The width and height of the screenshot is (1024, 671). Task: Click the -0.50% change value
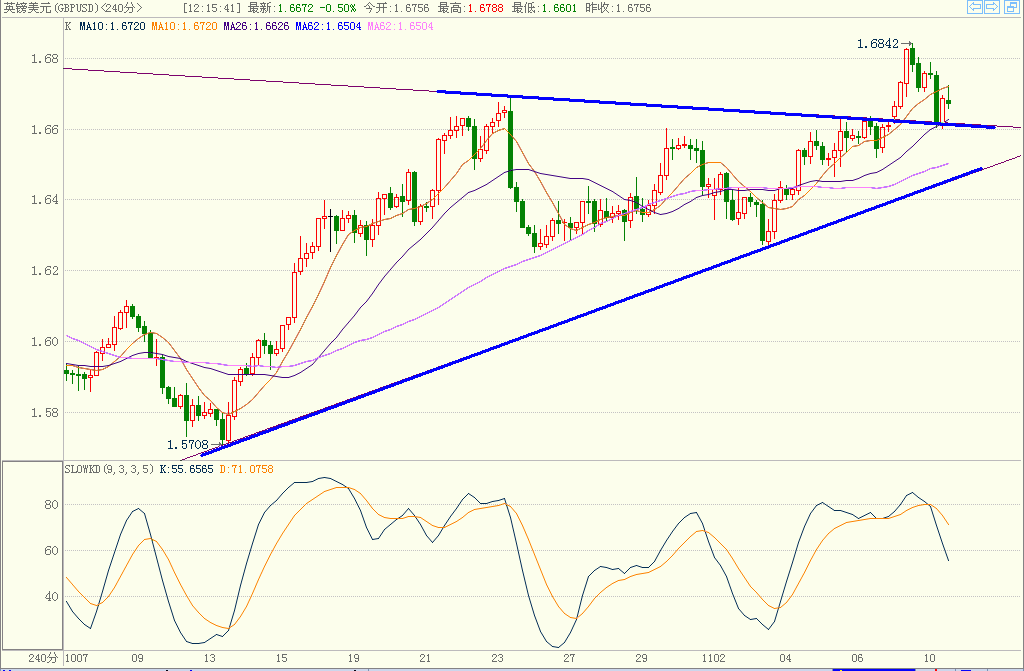click(x=338, y=8)
